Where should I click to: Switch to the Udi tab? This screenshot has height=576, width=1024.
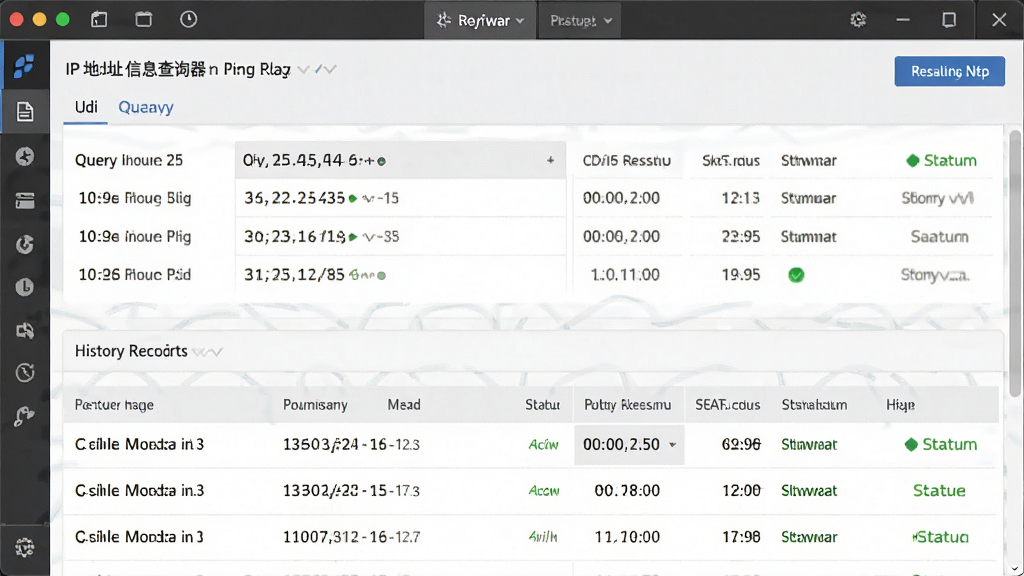pyautogui.click(x=86, y=107)
